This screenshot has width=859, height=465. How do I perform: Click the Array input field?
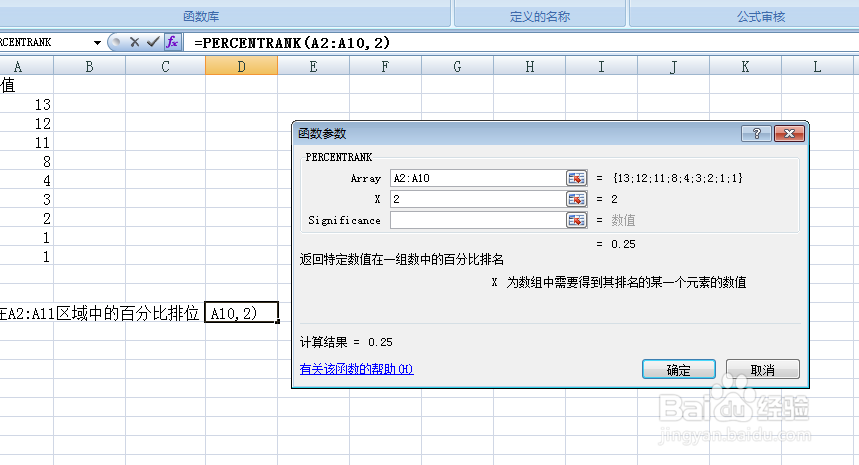coord(478,178)
